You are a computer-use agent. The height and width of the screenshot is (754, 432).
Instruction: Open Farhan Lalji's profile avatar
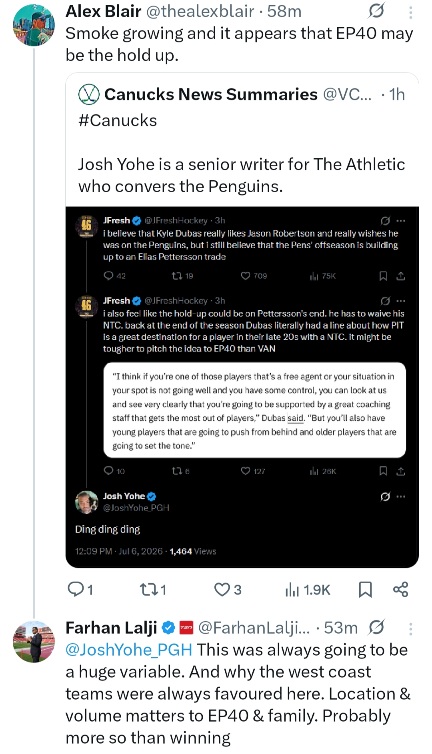pos(34,641)
